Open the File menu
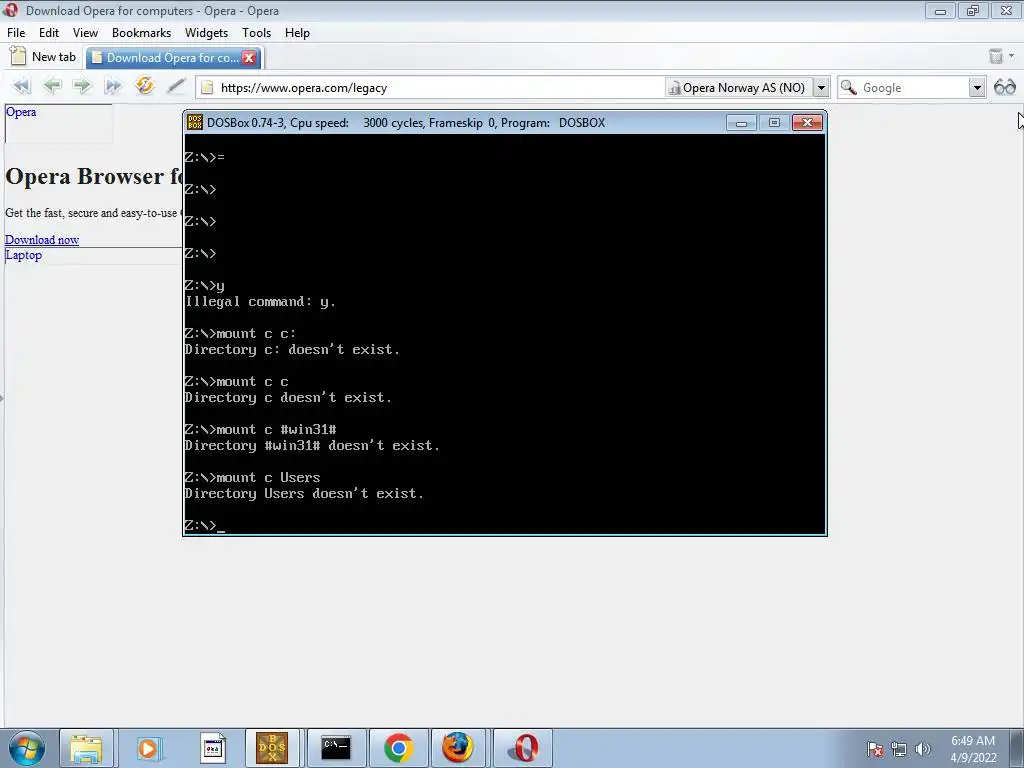The image size is (1024, 768). click(x=16, y=33)
